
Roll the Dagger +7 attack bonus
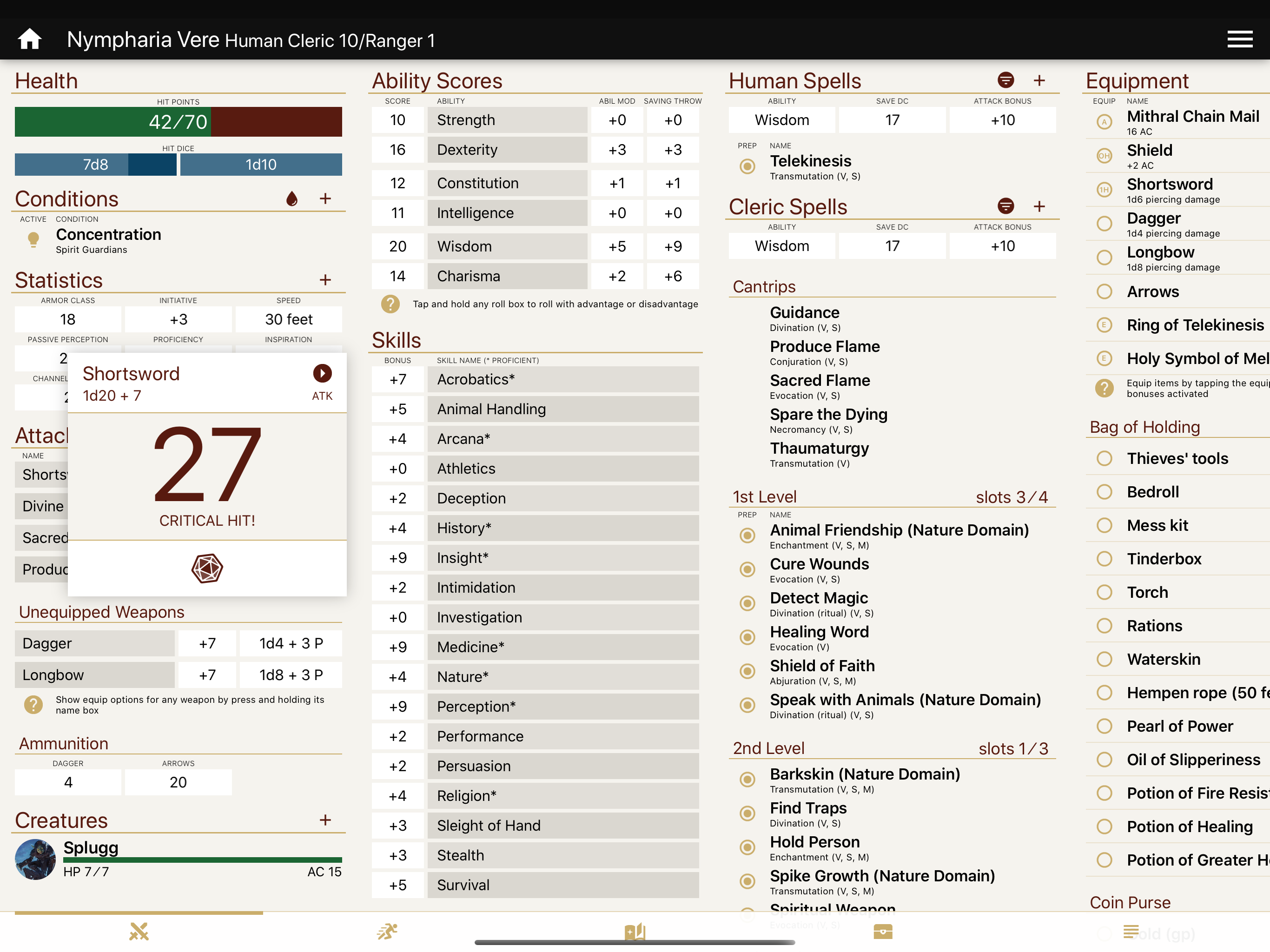[207, 644]
